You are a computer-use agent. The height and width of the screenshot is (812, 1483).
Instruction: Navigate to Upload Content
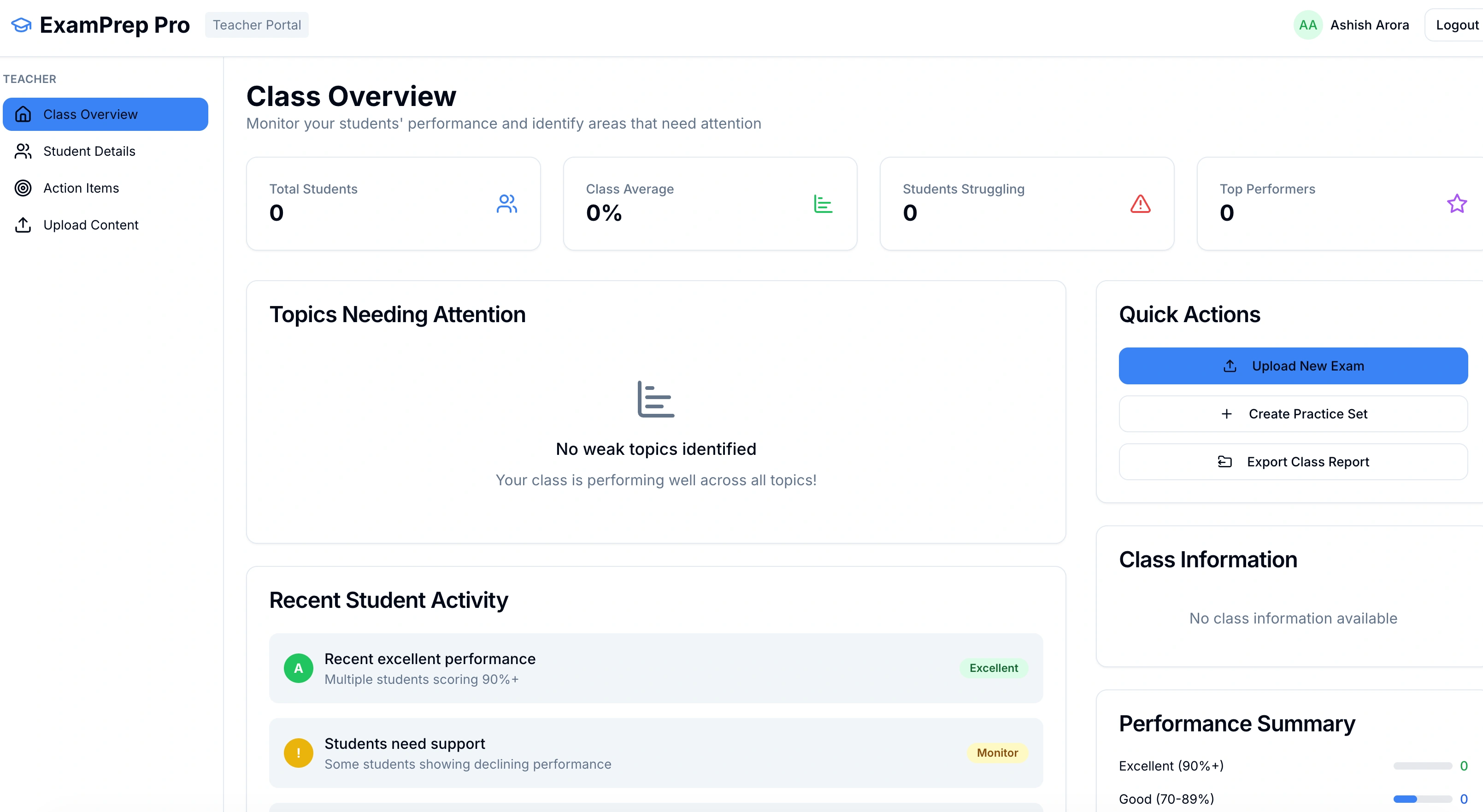[91, 224]
